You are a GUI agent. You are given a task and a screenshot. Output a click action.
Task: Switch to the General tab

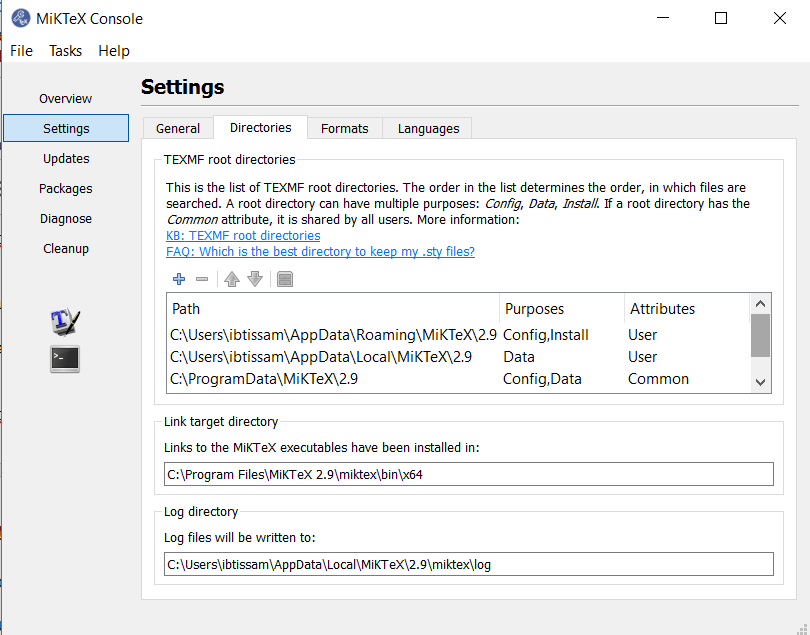(178, 128)
